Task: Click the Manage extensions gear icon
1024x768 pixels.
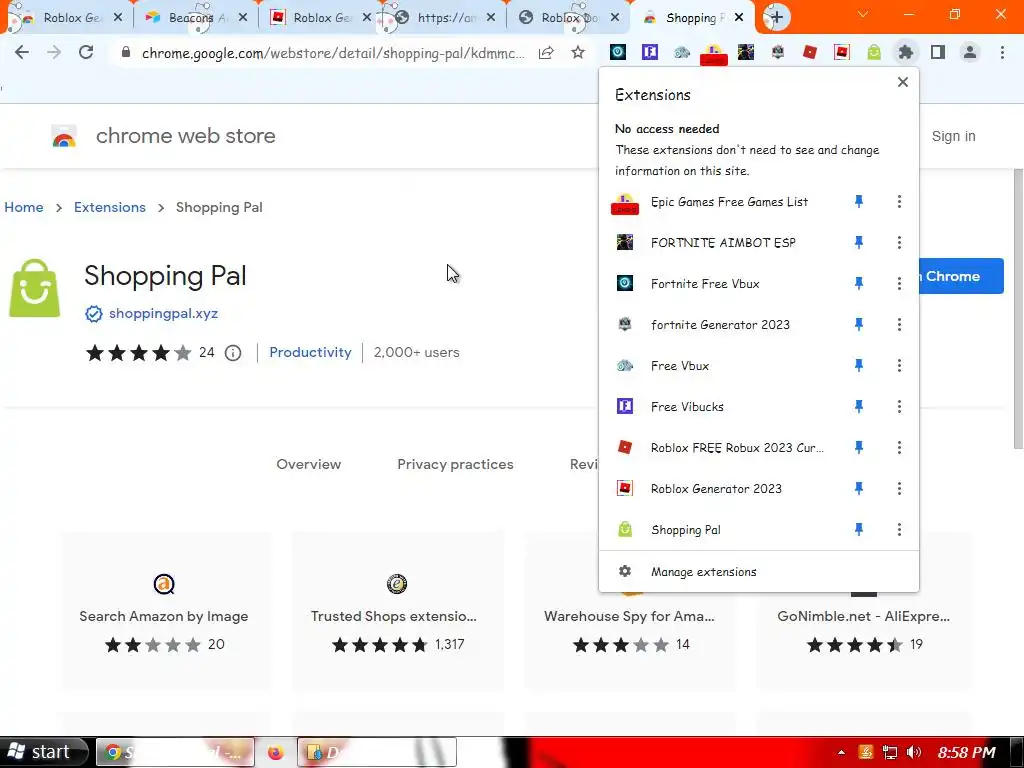Action: pyautogui.click(x=625, y=571)
